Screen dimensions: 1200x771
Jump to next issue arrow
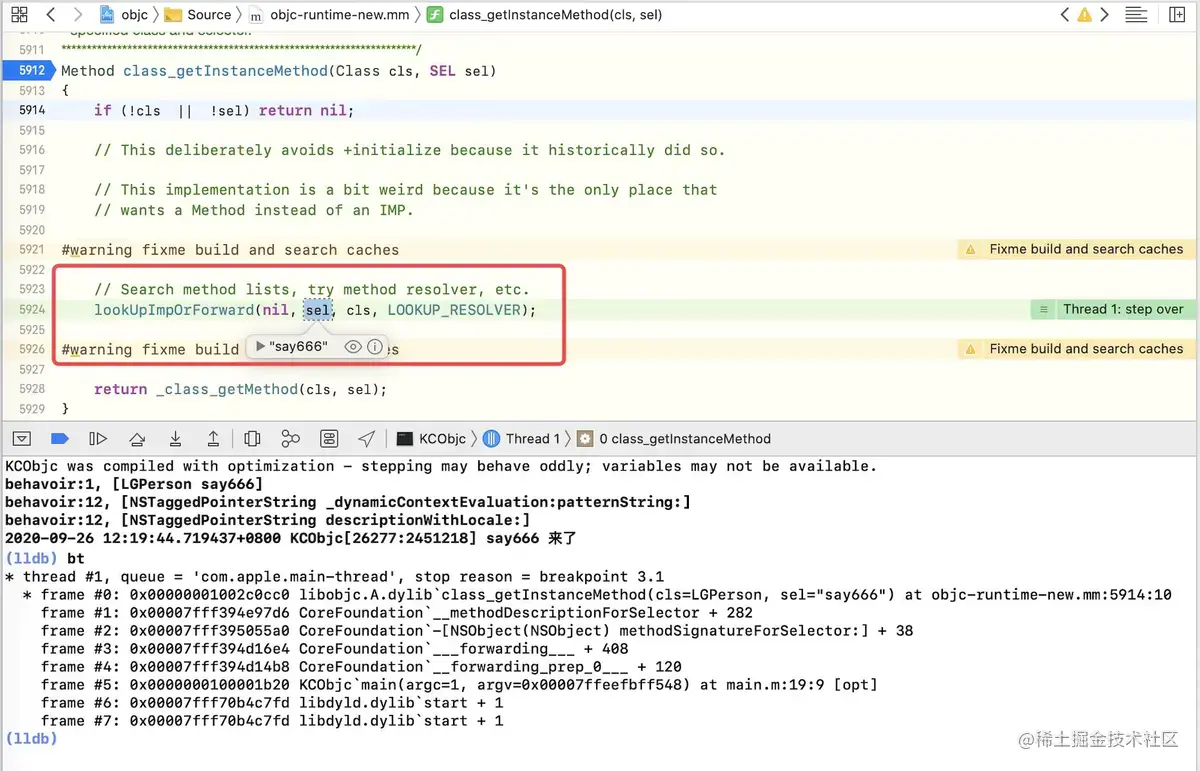coord(1104,15)
